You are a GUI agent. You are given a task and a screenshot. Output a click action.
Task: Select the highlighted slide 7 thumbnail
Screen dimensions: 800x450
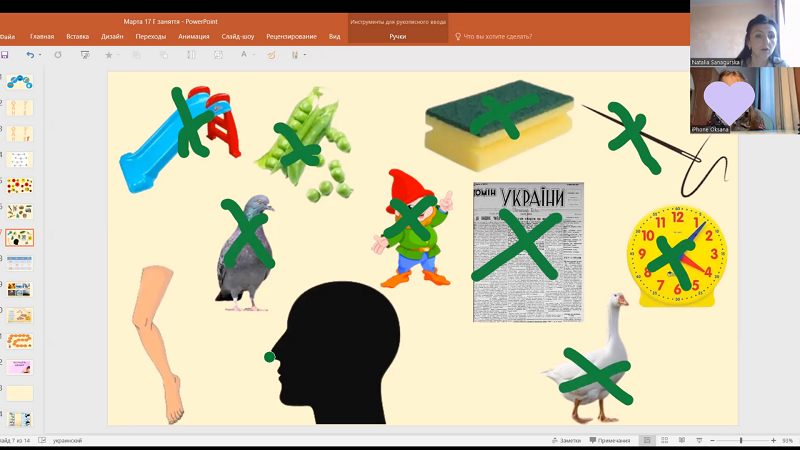[20, 238]
